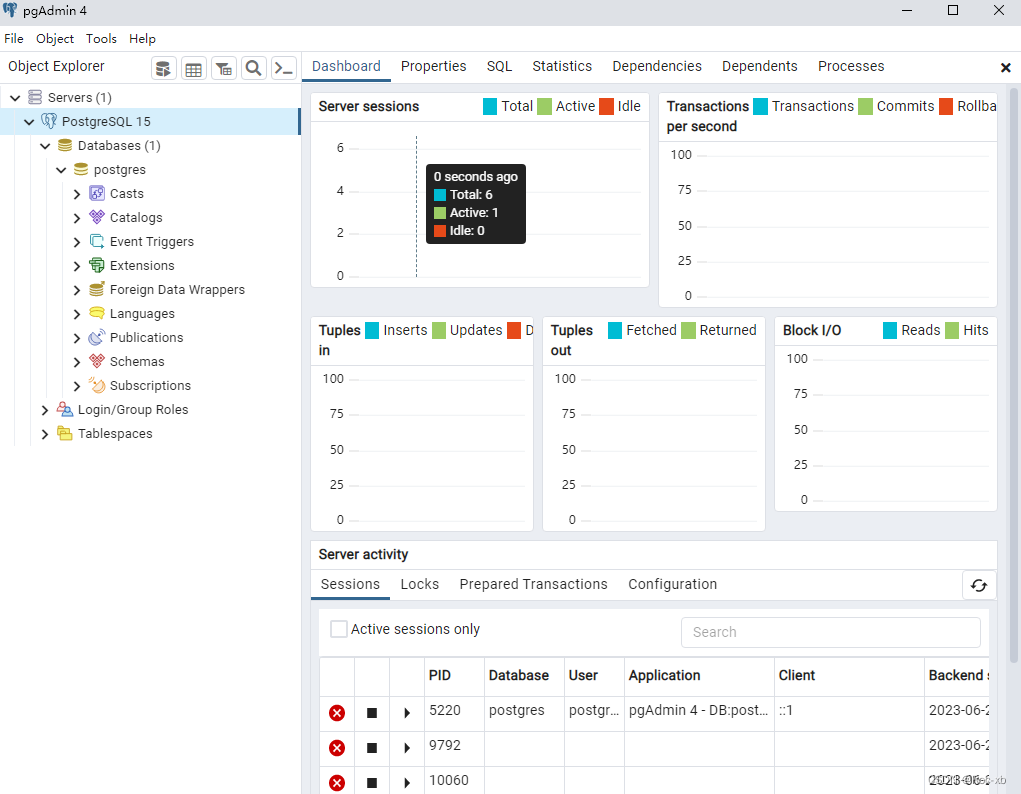This screenshot has height=794, width=1021.
Task: Expand session details for PID 9792
Action: 407,748
